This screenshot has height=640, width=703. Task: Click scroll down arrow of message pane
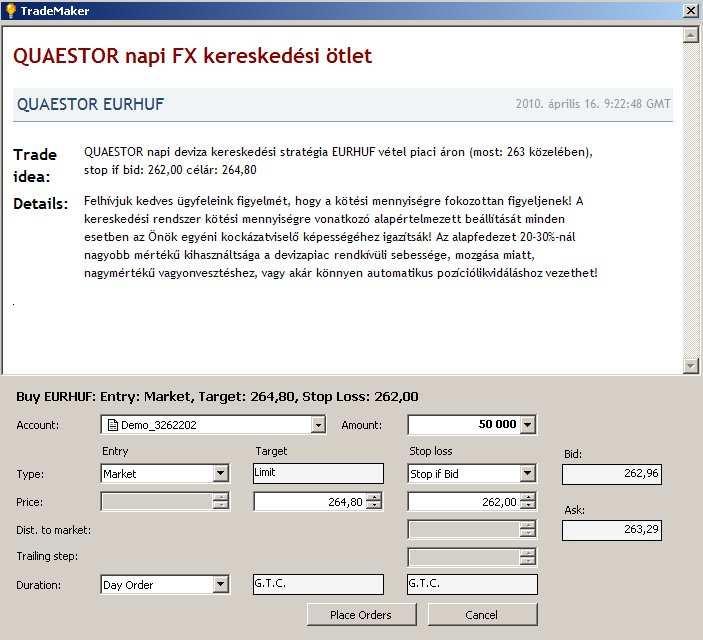point(690,366)
